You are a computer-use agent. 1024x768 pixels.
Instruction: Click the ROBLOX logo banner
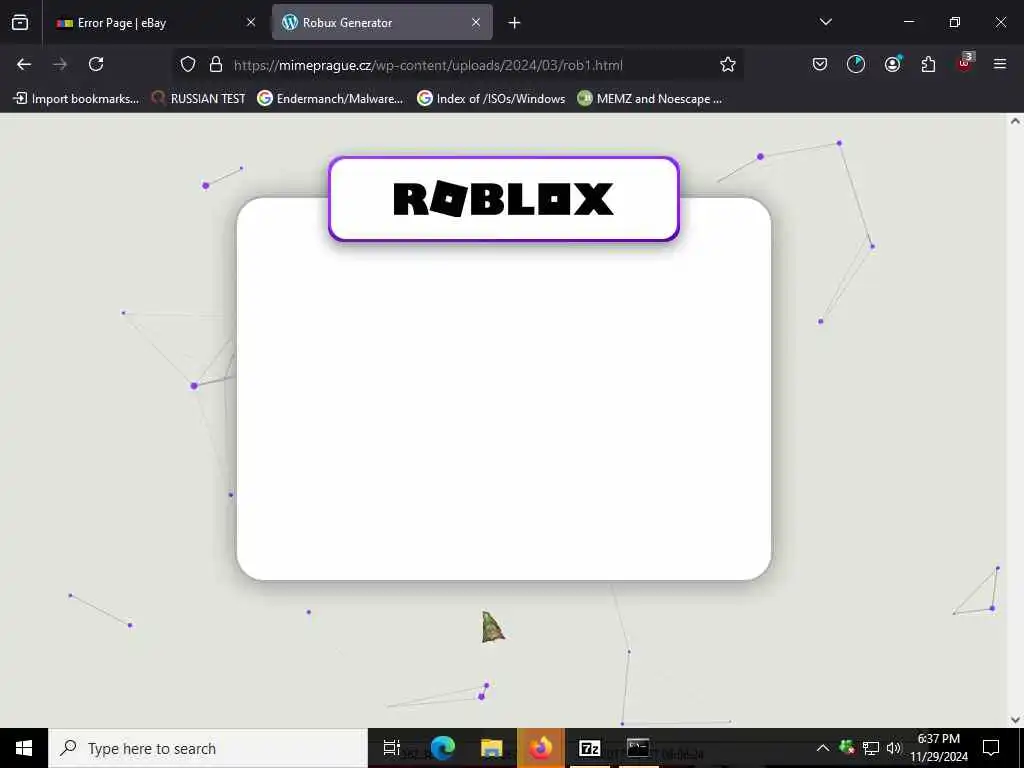tap(504, 199)
